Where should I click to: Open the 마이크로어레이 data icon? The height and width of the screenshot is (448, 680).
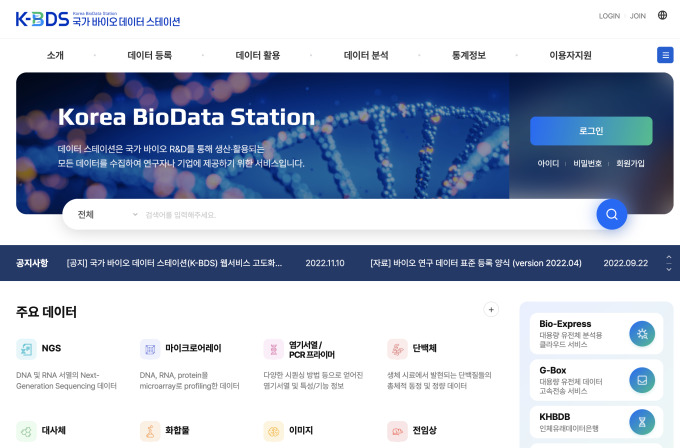click(150, 349)
